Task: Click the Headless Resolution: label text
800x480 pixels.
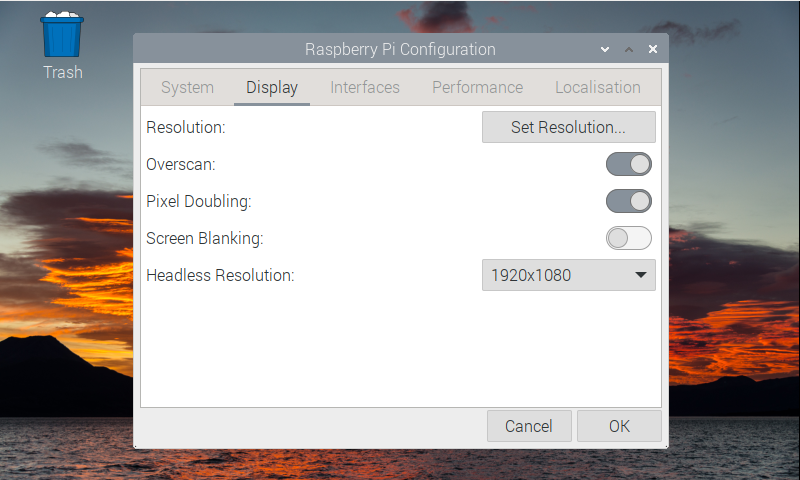Action: pyautogui.click(x=220, y=275)
